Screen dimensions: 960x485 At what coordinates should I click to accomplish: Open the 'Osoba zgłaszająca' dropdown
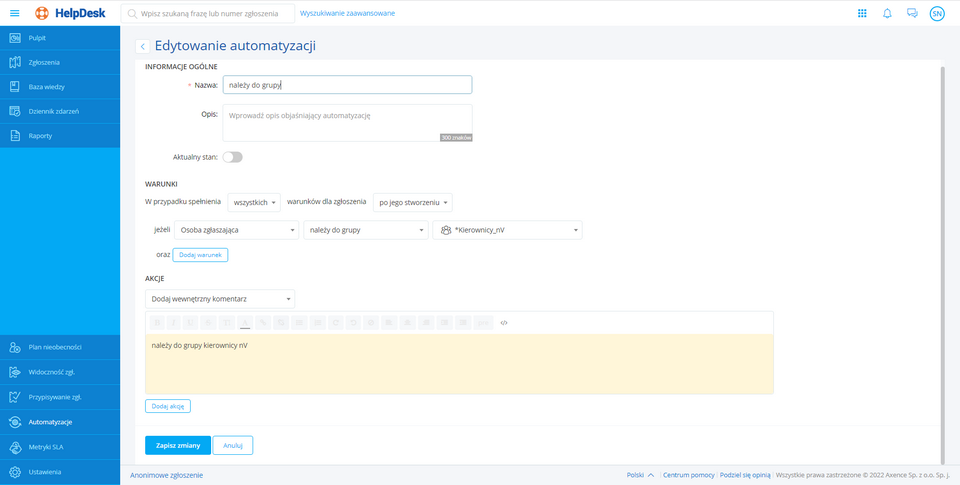[x=236, y=230]
